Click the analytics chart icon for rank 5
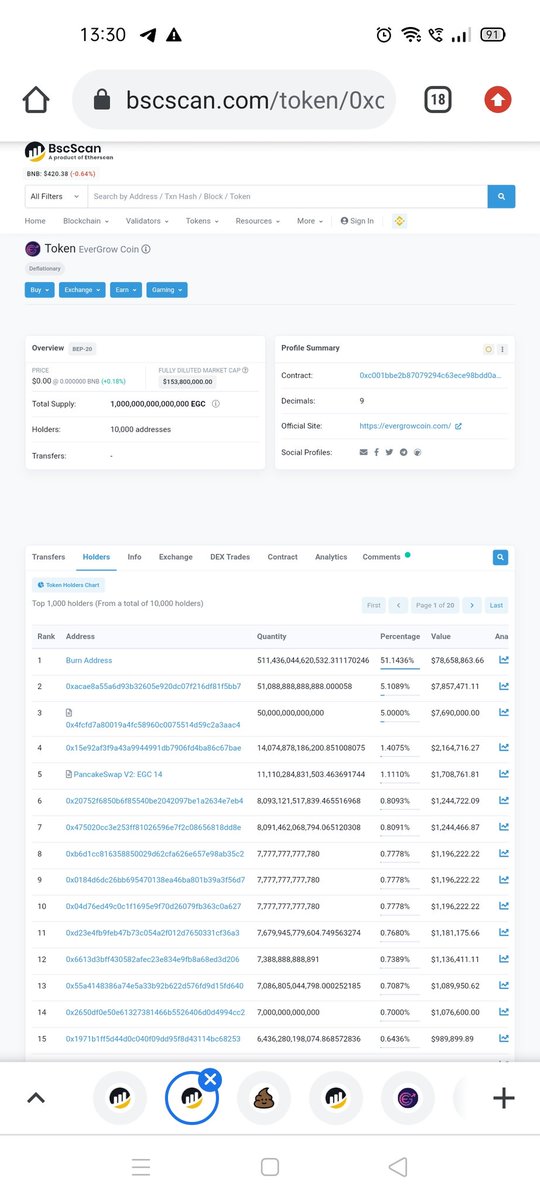540x1200 pixels. (x=504, y=774)
